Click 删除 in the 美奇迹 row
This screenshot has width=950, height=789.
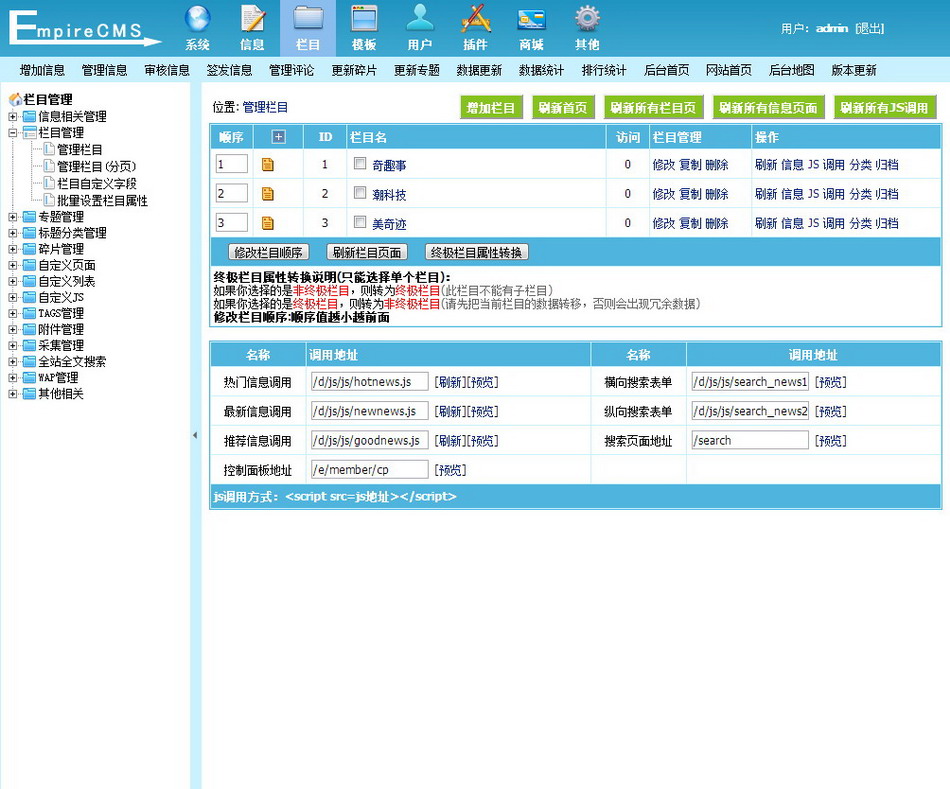pos(717,223)
